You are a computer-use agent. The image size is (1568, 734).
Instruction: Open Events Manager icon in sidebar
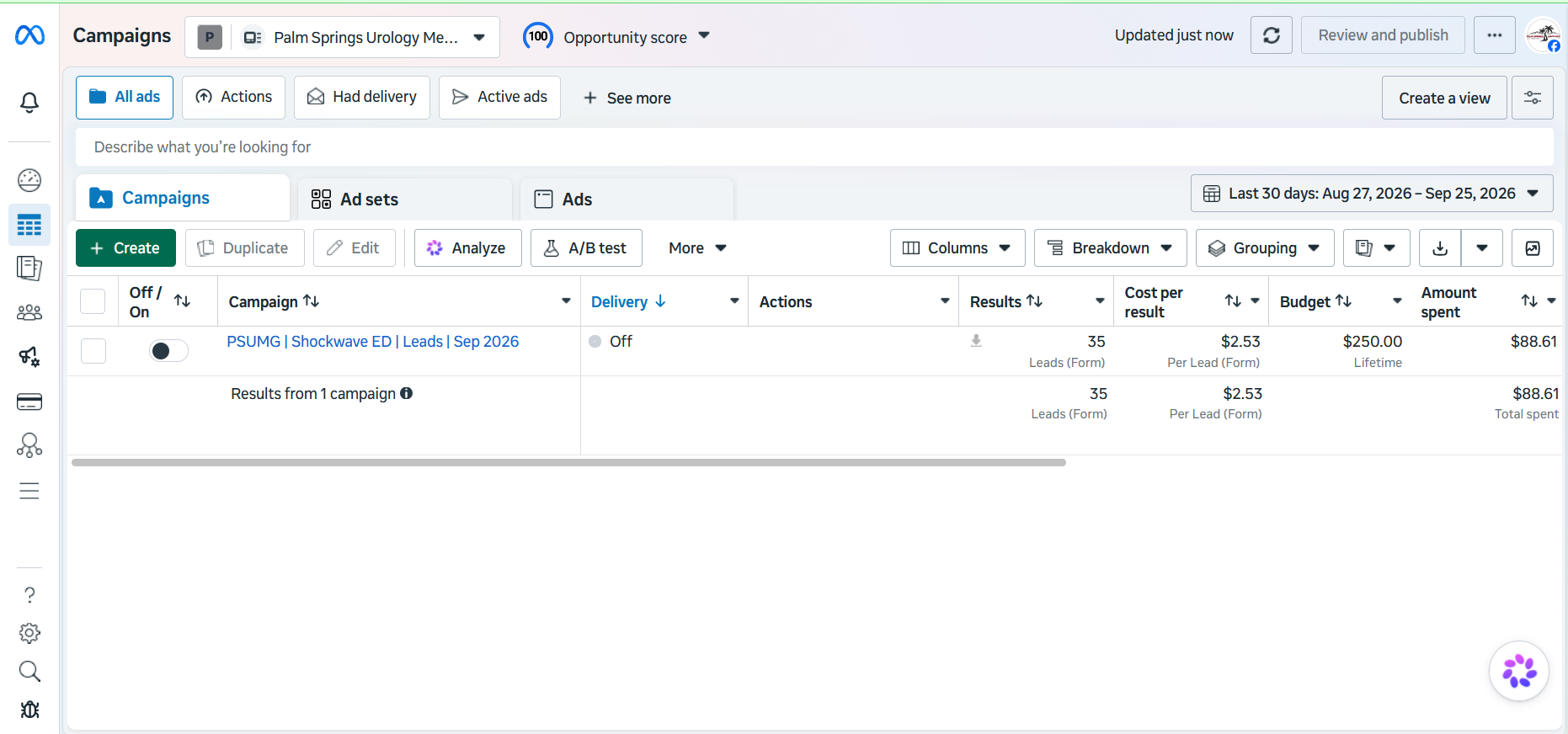(x=29, y=445)
